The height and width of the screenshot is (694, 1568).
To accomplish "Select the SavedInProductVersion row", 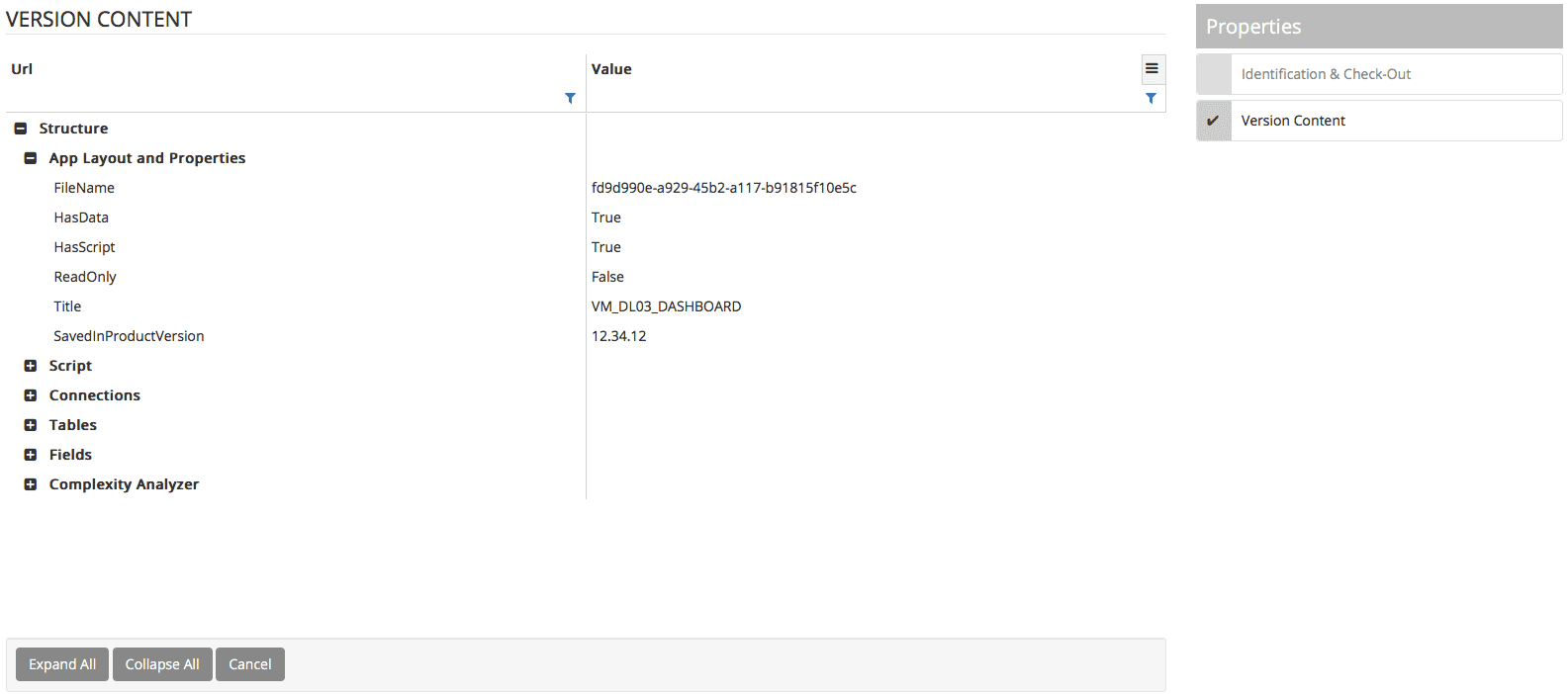I will [129, 336].
